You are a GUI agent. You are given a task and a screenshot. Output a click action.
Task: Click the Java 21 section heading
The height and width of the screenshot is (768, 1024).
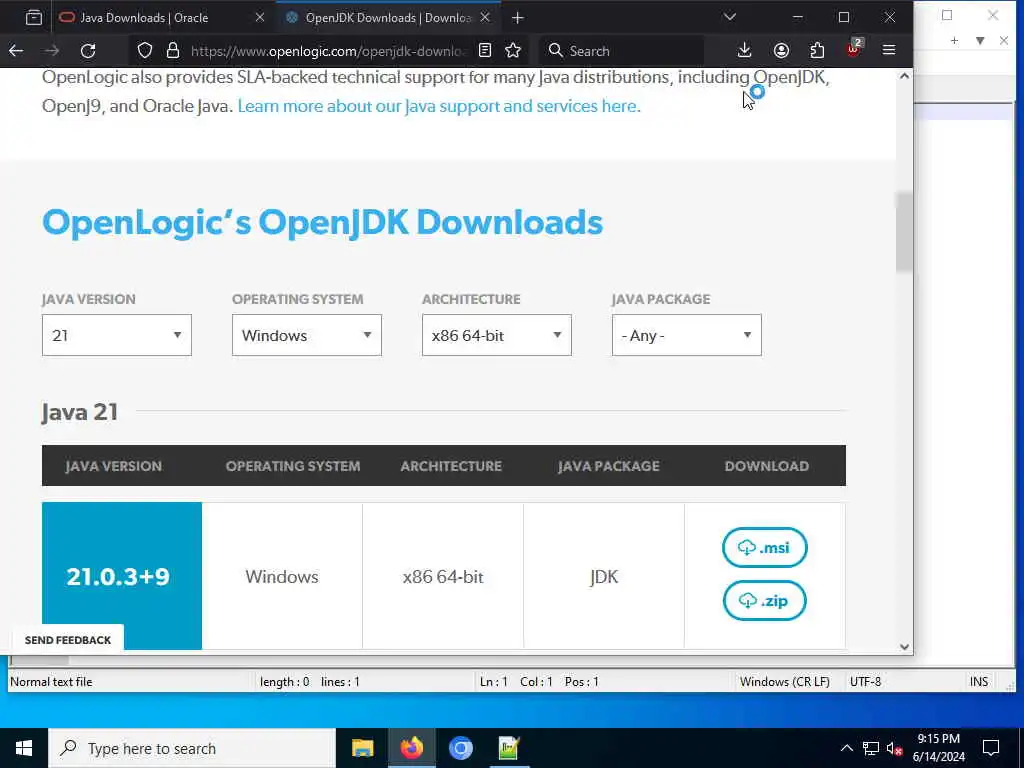tap(80, 412)
